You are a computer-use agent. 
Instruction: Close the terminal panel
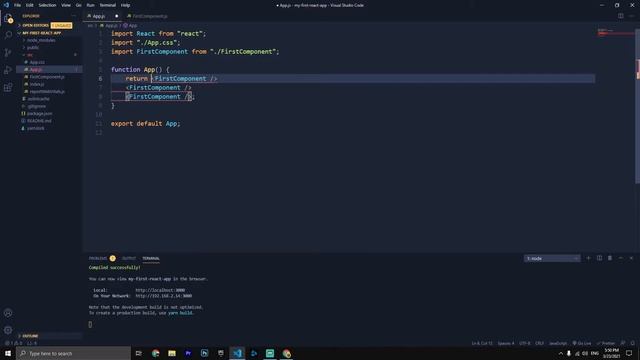pyautogui.click(x=631, y=258)
